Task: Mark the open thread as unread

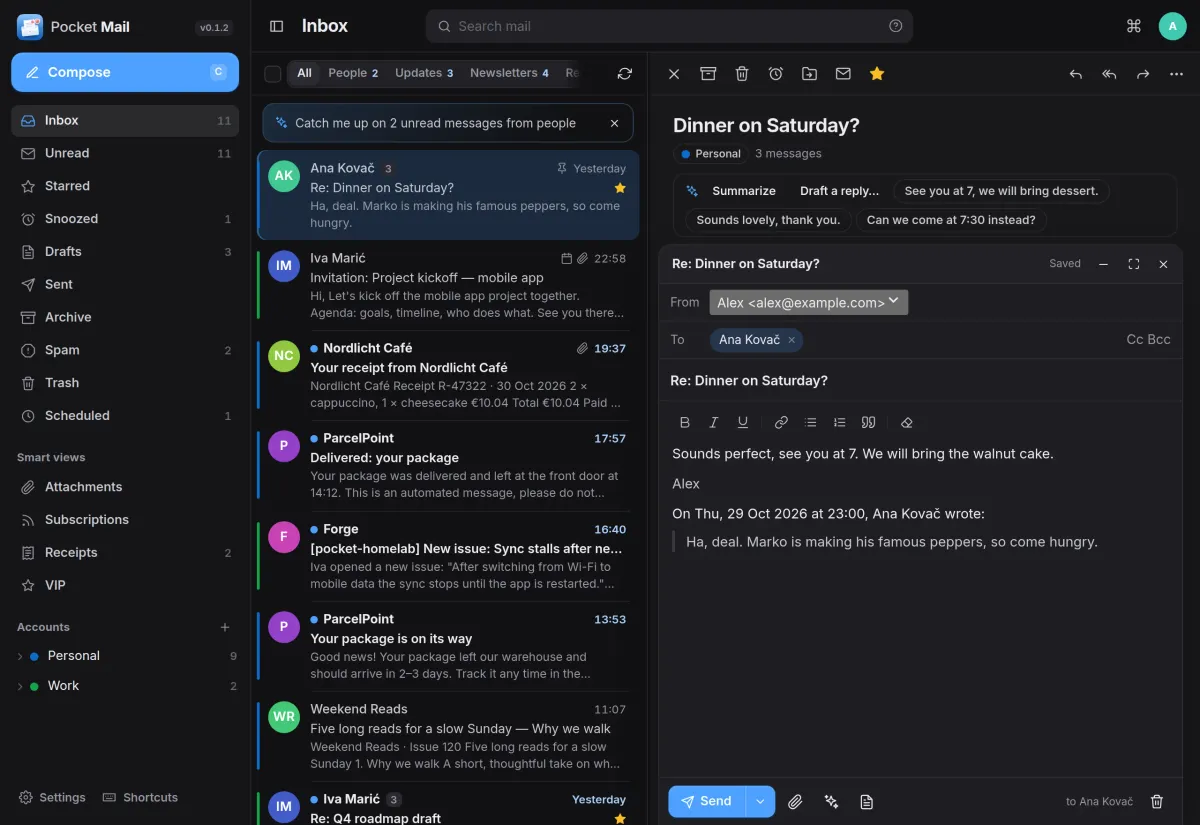Action: 843,73
